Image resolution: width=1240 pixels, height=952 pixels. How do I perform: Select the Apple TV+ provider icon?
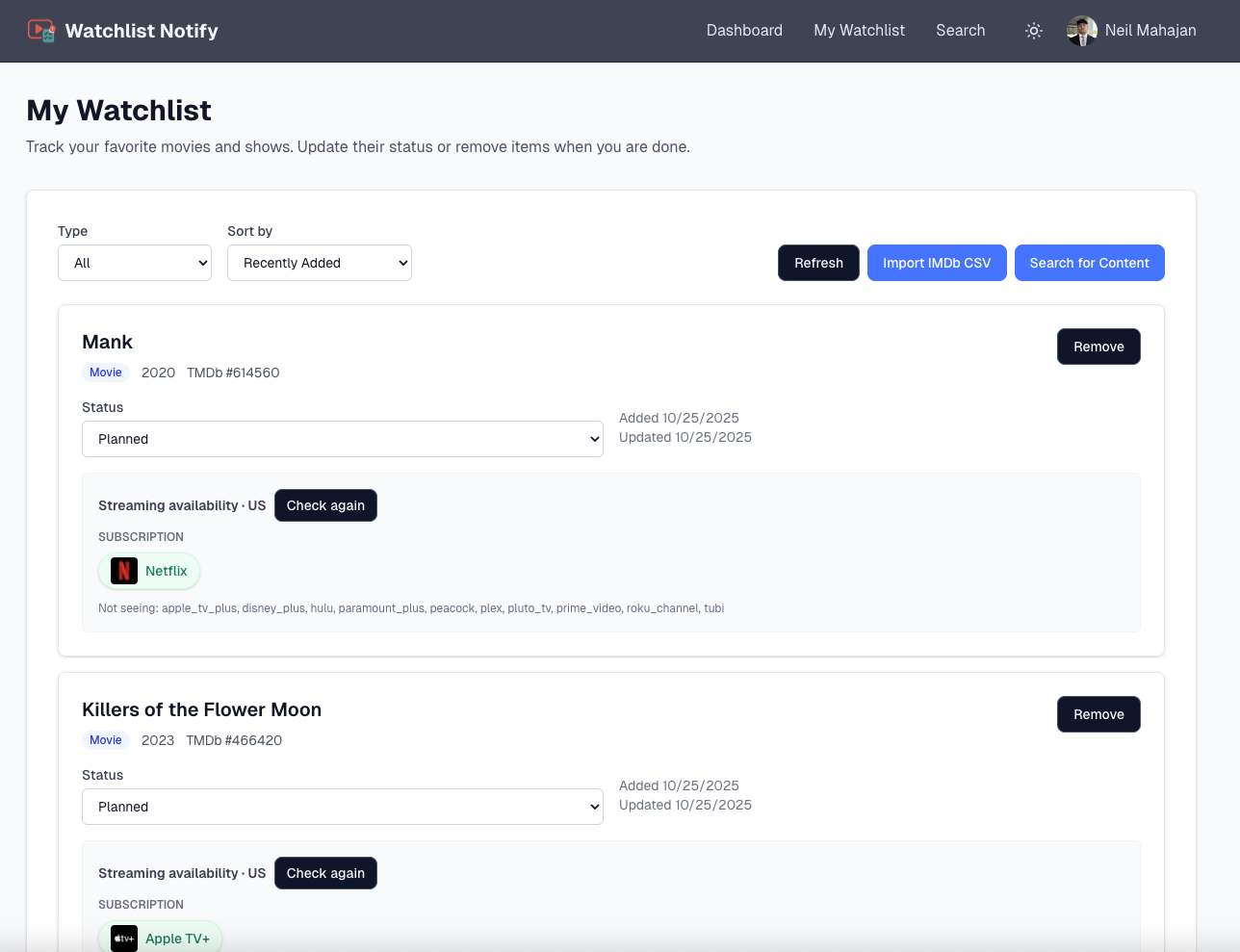(x=122, y=938)
